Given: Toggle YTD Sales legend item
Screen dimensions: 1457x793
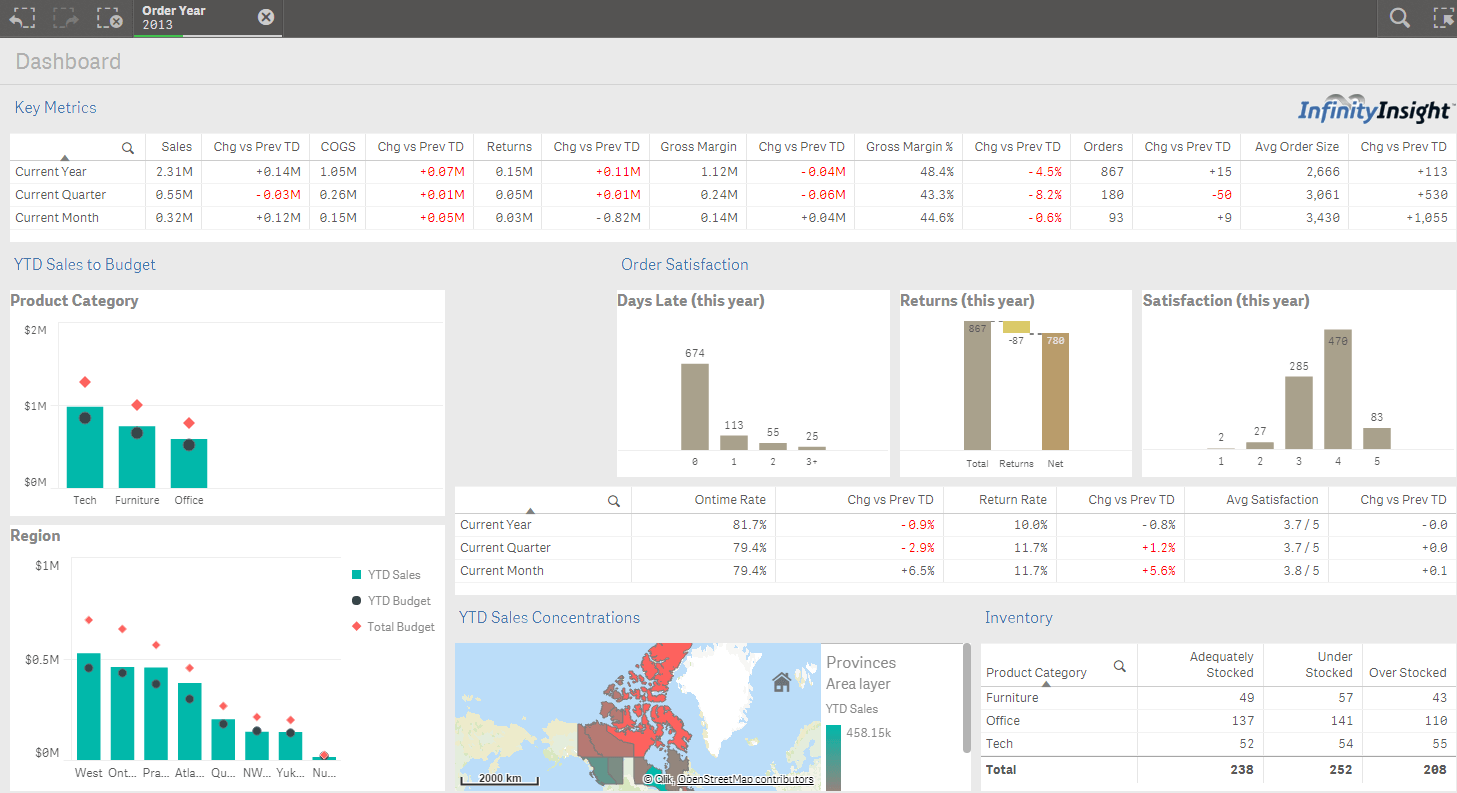Looking at the screenshot, I should point(386,575).
